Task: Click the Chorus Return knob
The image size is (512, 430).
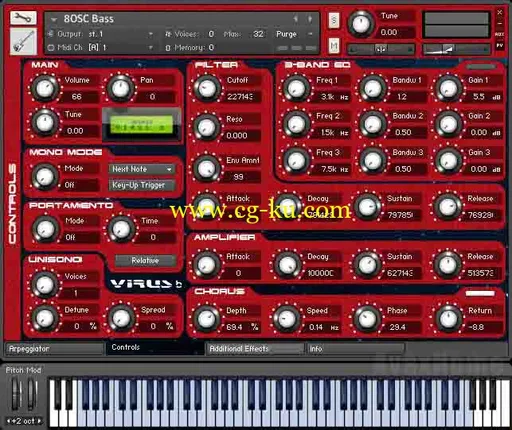Action: coord(449,319)
